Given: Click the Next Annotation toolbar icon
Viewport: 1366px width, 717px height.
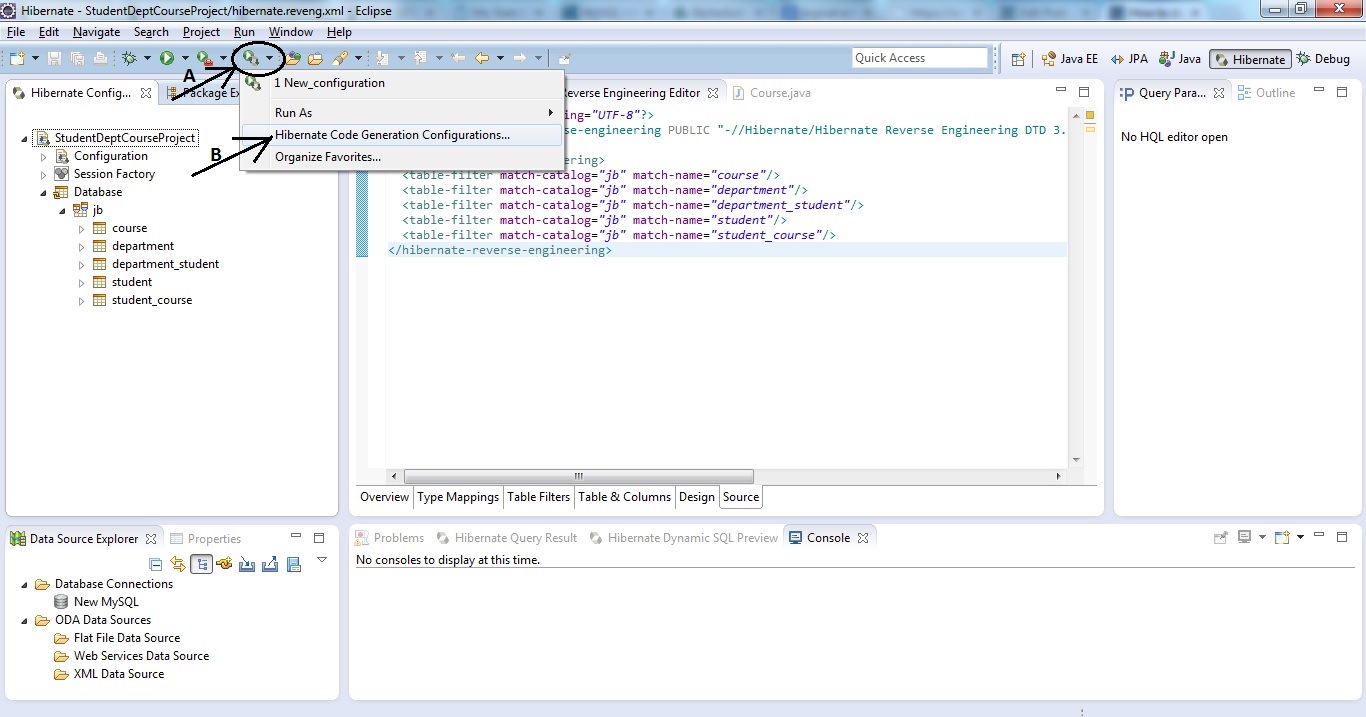Looking at the screenshot, I should 384,59.
